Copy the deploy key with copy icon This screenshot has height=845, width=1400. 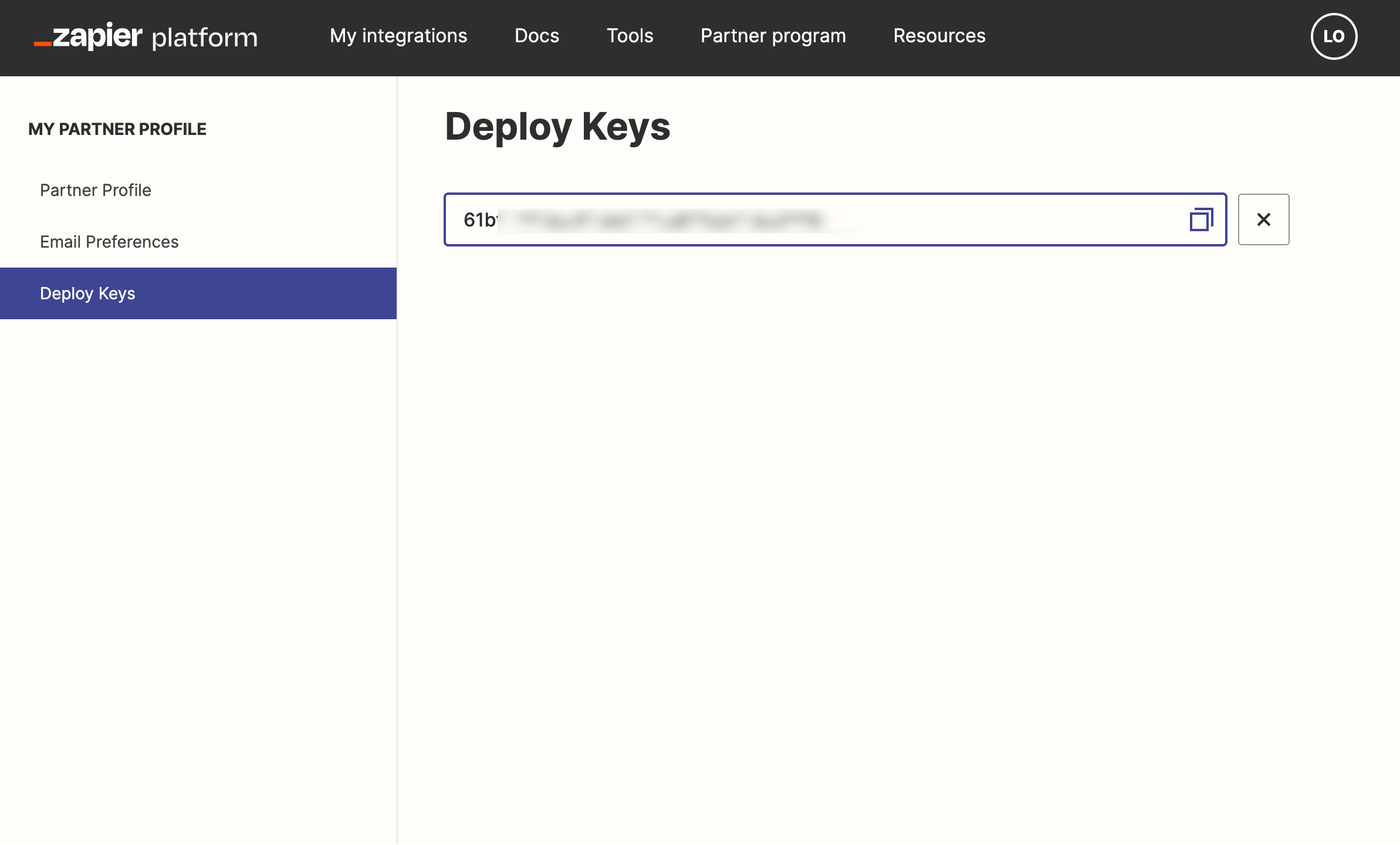[1201, 220]
